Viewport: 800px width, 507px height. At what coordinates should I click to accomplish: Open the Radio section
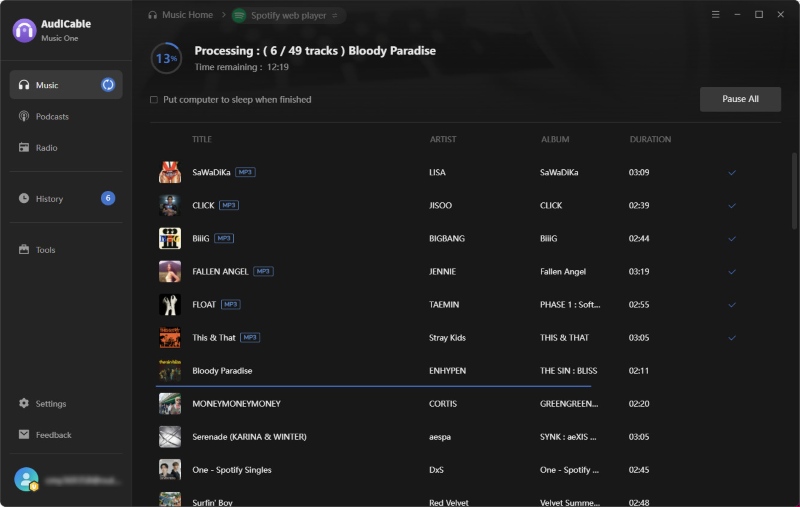pyautogui.click(x=66, y=147)
